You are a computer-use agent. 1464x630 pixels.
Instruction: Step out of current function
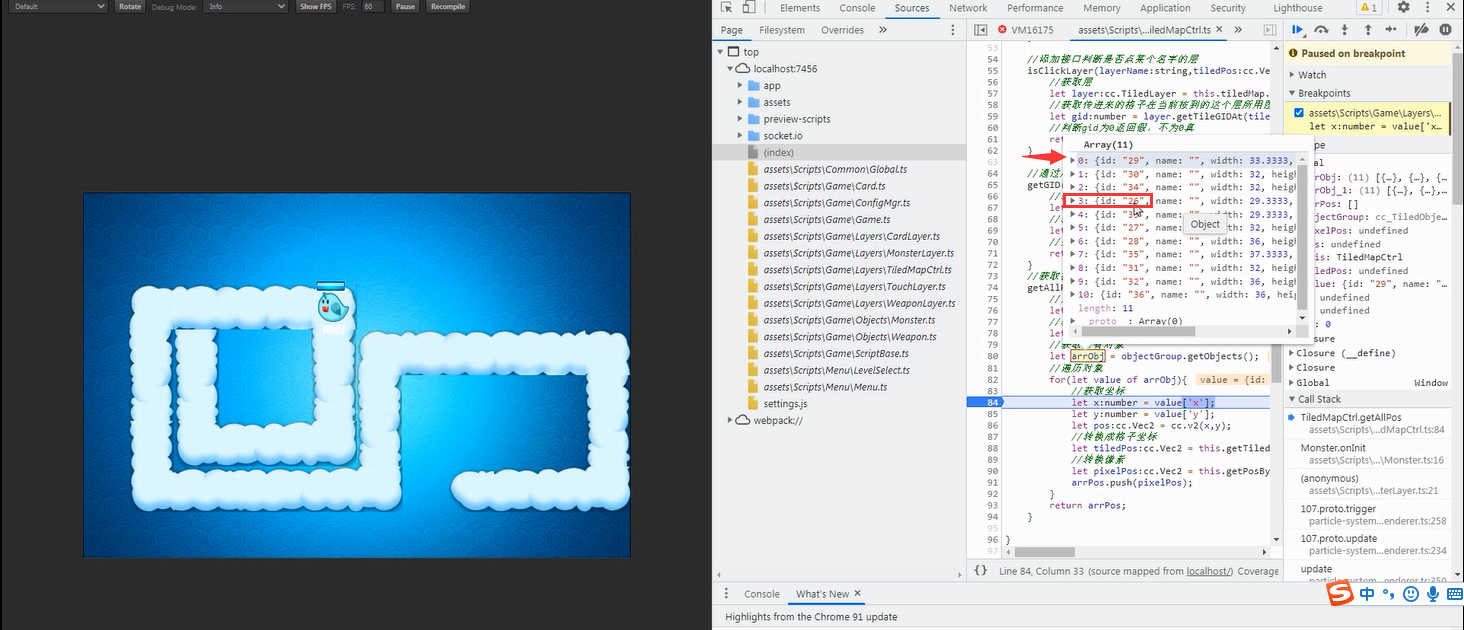click(1367, 30)
